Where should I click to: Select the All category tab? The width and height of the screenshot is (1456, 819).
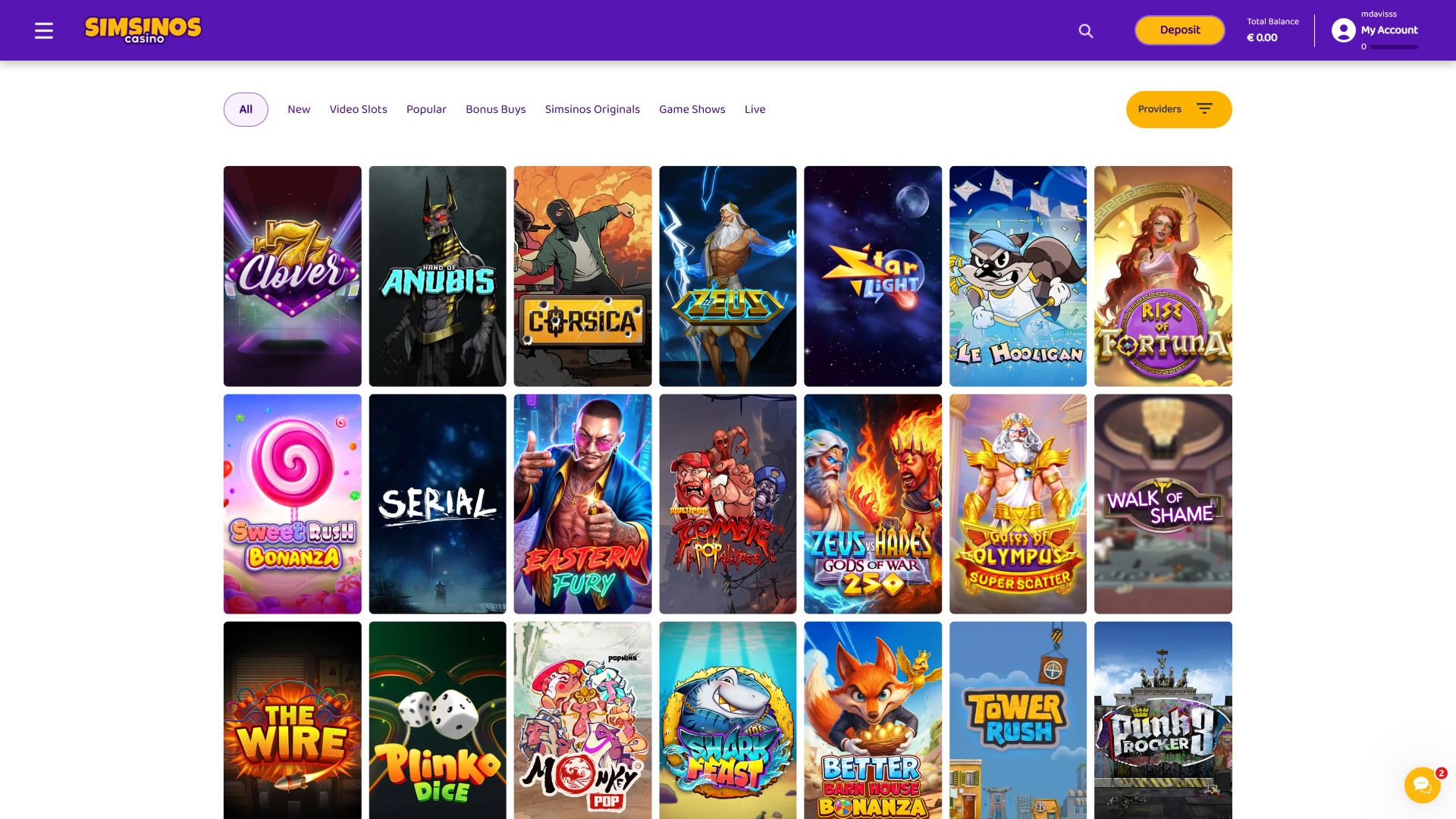[x=246, y=109]
